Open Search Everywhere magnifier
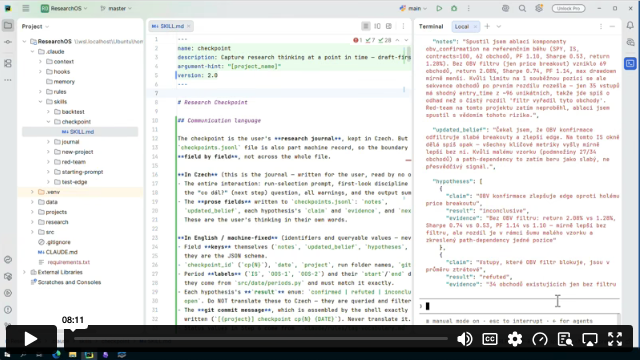This screenshot has height=360, width=640. 522,8
